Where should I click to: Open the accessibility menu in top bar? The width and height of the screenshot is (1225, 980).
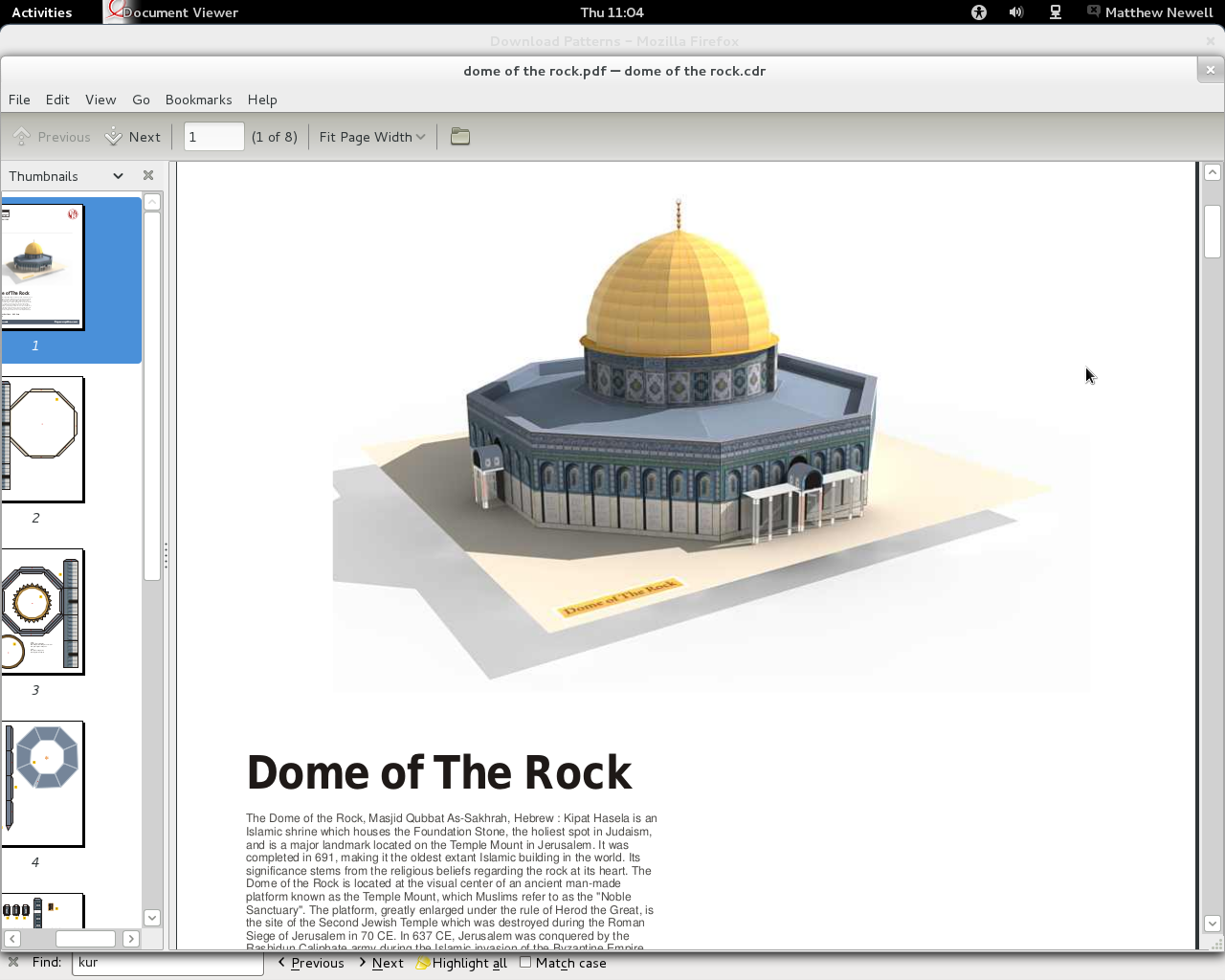click(978, 12)
